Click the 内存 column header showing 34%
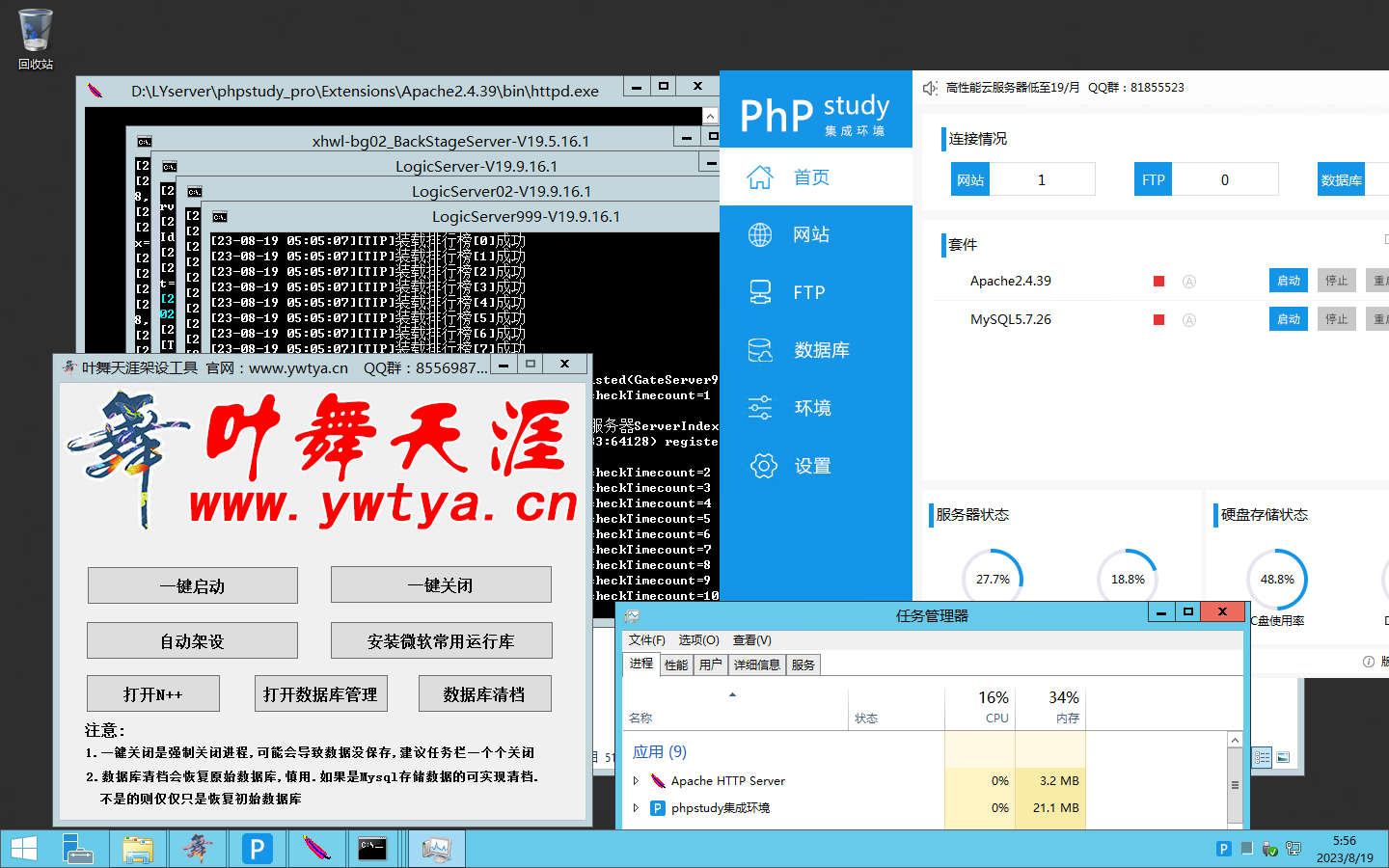 click(x=1050, y=706)
